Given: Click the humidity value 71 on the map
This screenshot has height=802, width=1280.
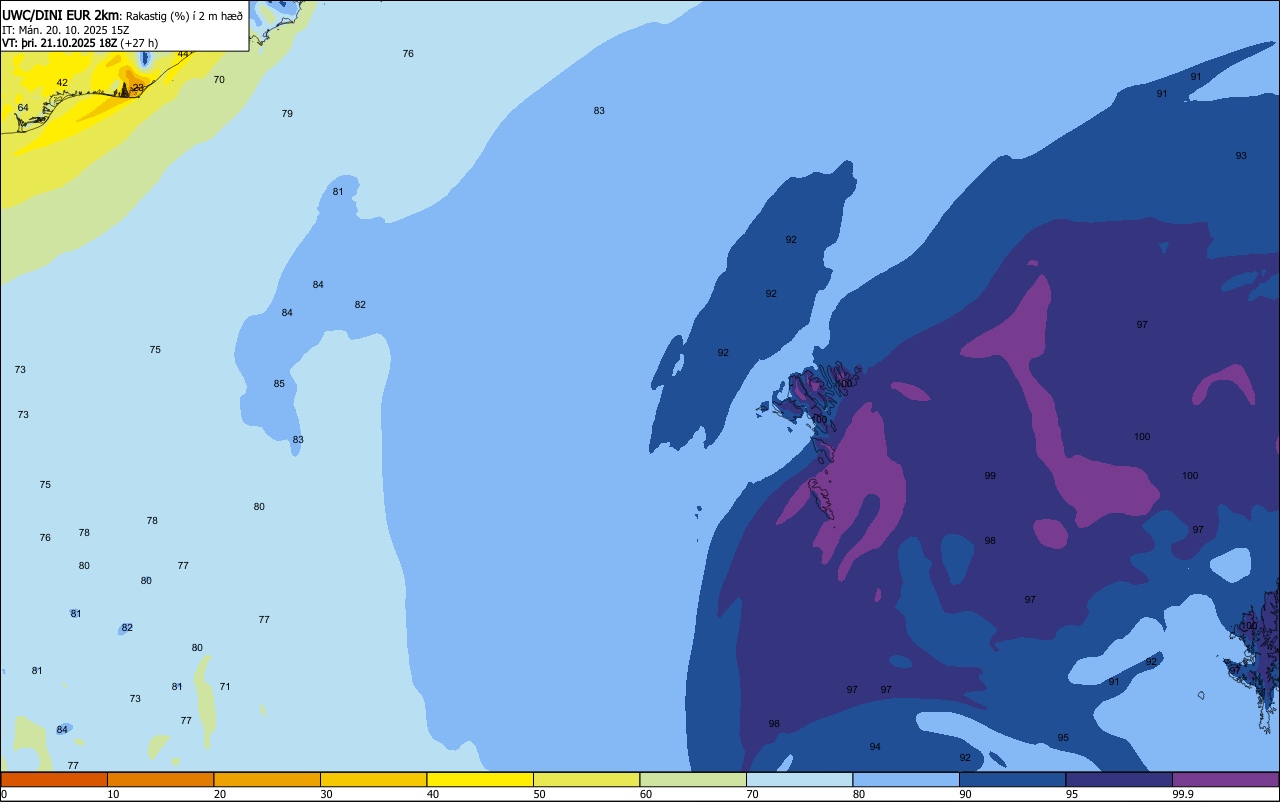Looking at the screenshot, I should 225,687.
